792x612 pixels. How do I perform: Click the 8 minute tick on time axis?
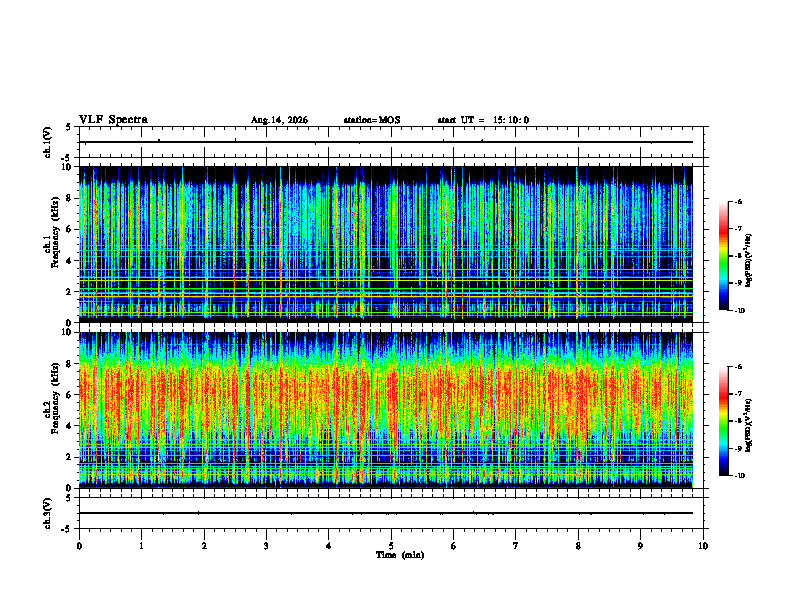coord(578,546)
